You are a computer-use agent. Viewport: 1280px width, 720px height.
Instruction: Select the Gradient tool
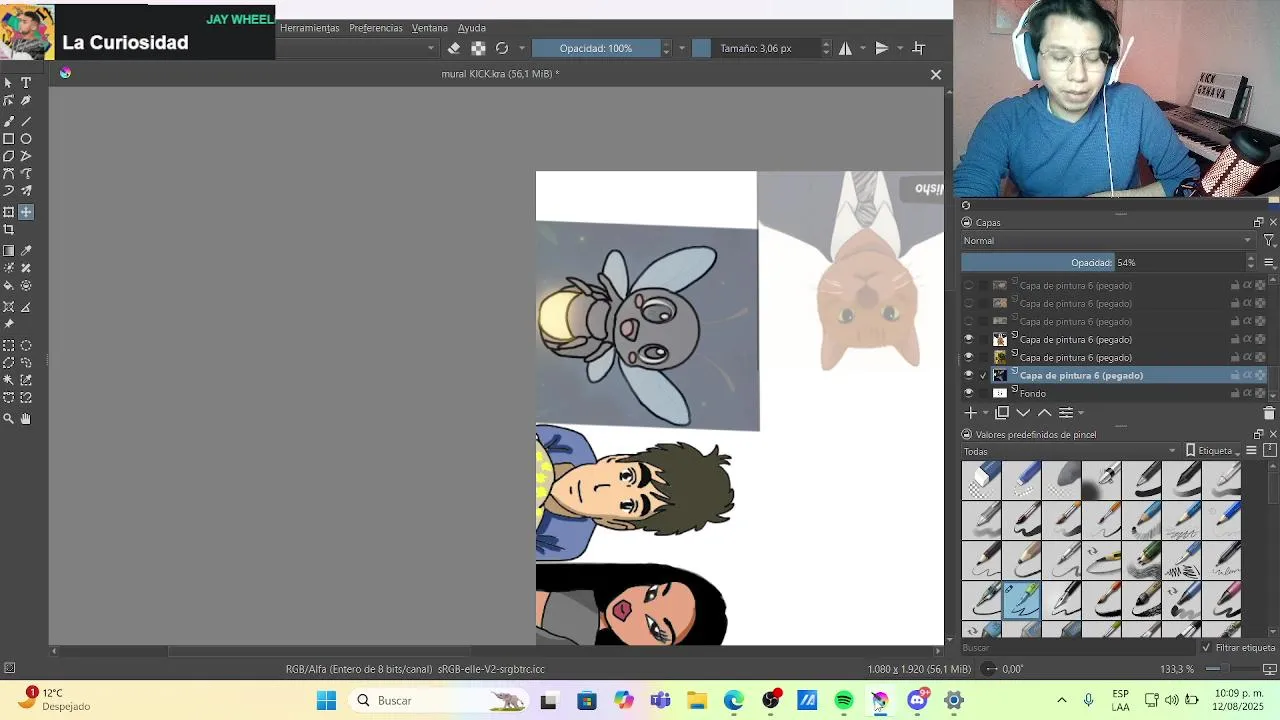tap(9, 251)
